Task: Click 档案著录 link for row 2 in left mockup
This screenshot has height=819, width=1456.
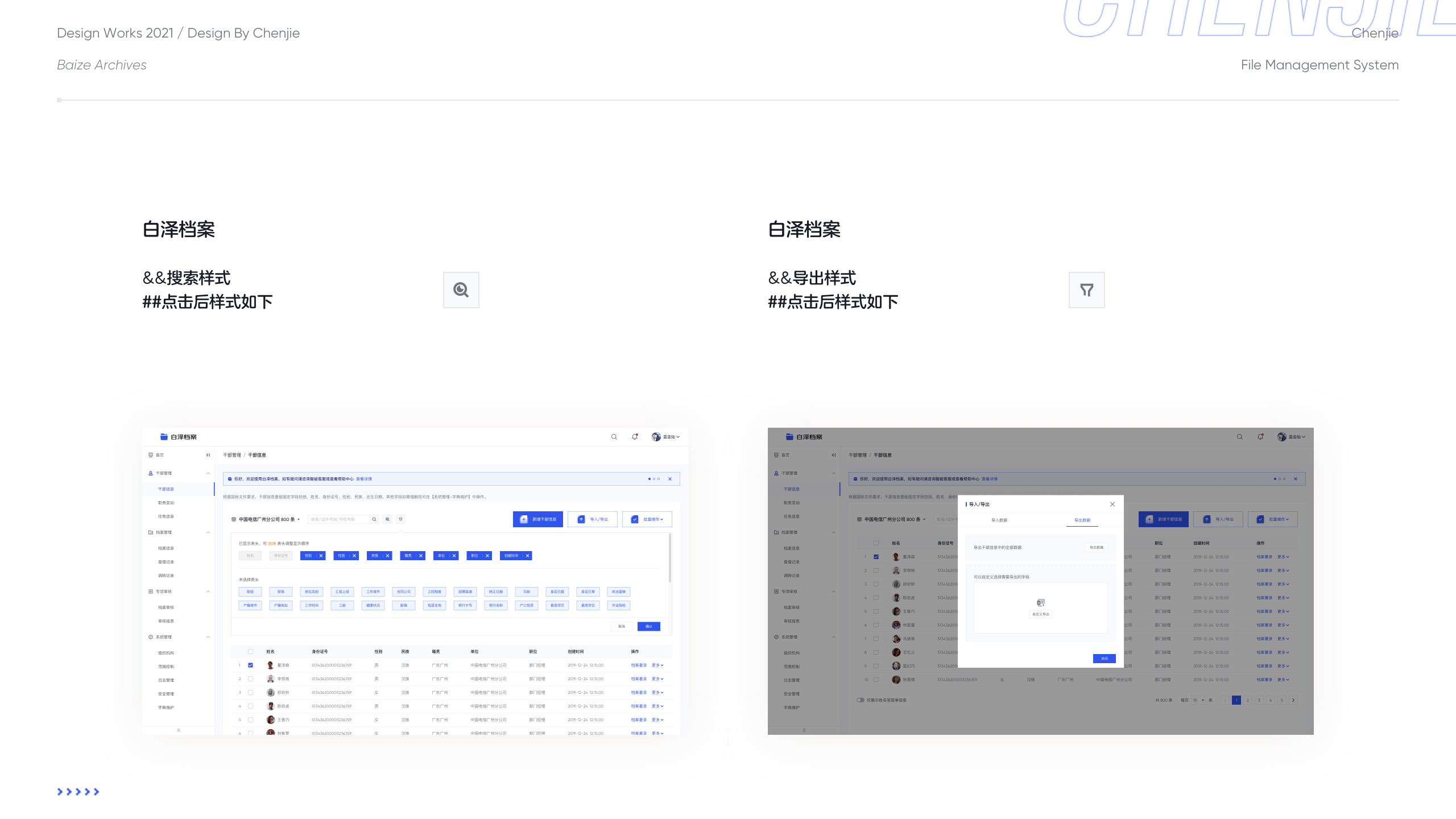Action: pos(639,679)
